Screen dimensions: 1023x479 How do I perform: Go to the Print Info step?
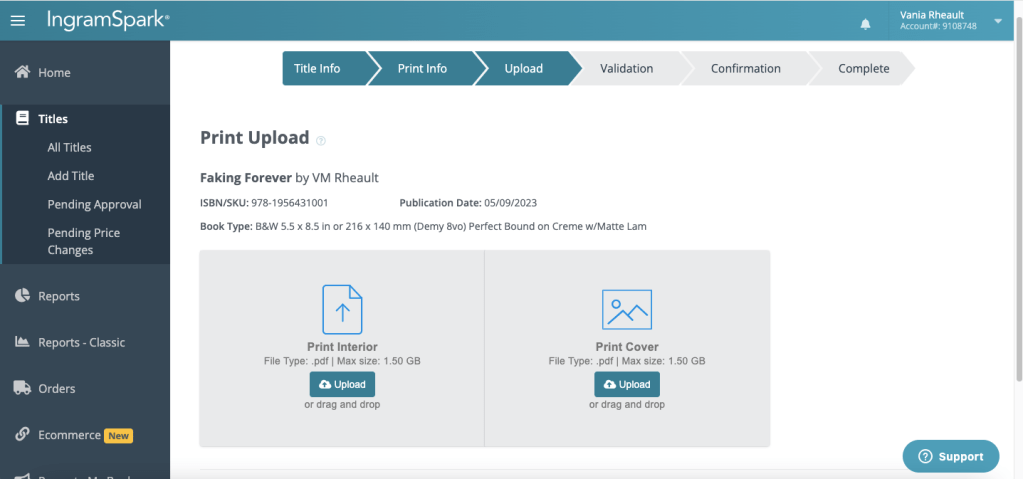pos(422,69)
